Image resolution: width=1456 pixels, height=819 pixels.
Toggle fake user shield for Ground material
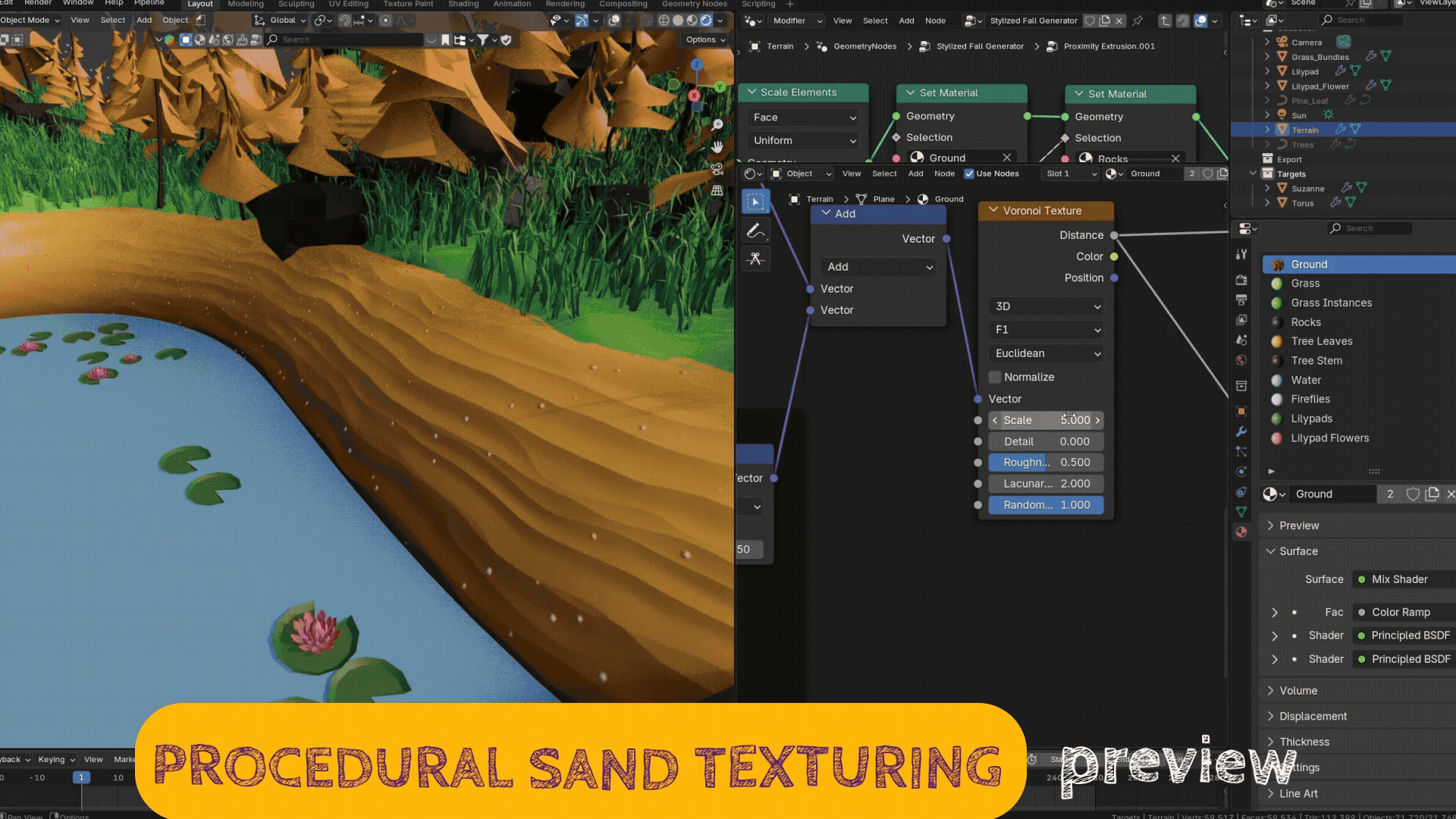pos(1413,494)
